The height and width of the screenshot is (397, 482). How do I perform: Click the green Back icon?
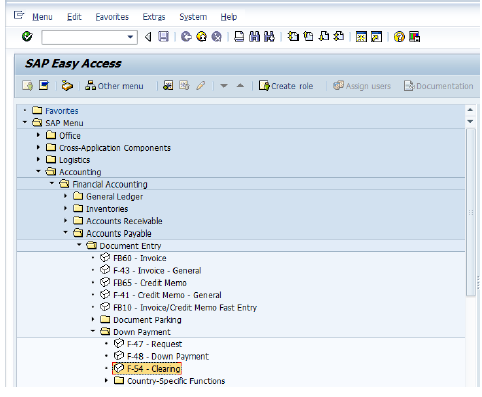point(186,37)
